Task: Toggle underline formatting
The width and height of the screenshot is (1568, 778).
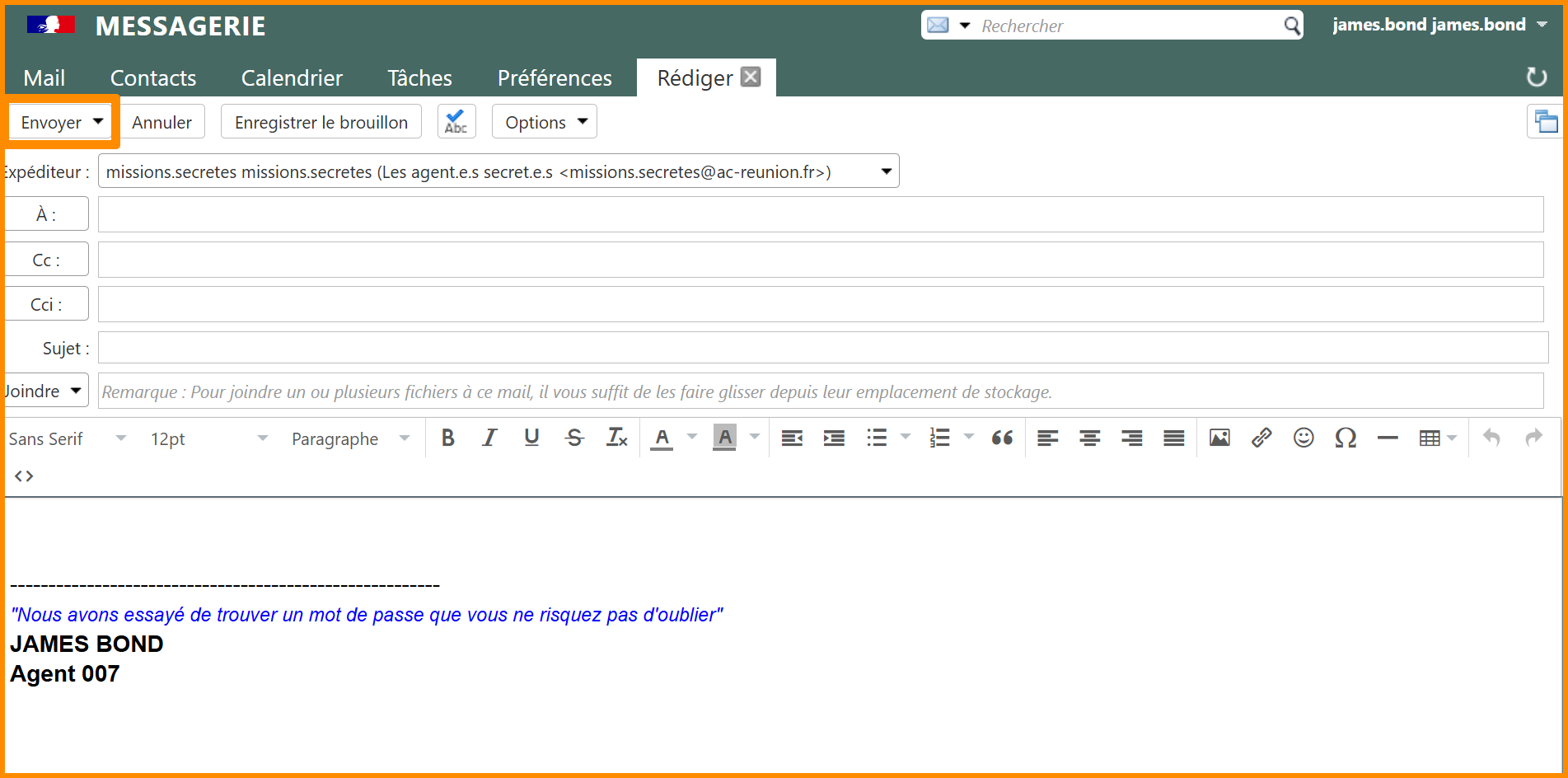Action: tap(531, 438)
